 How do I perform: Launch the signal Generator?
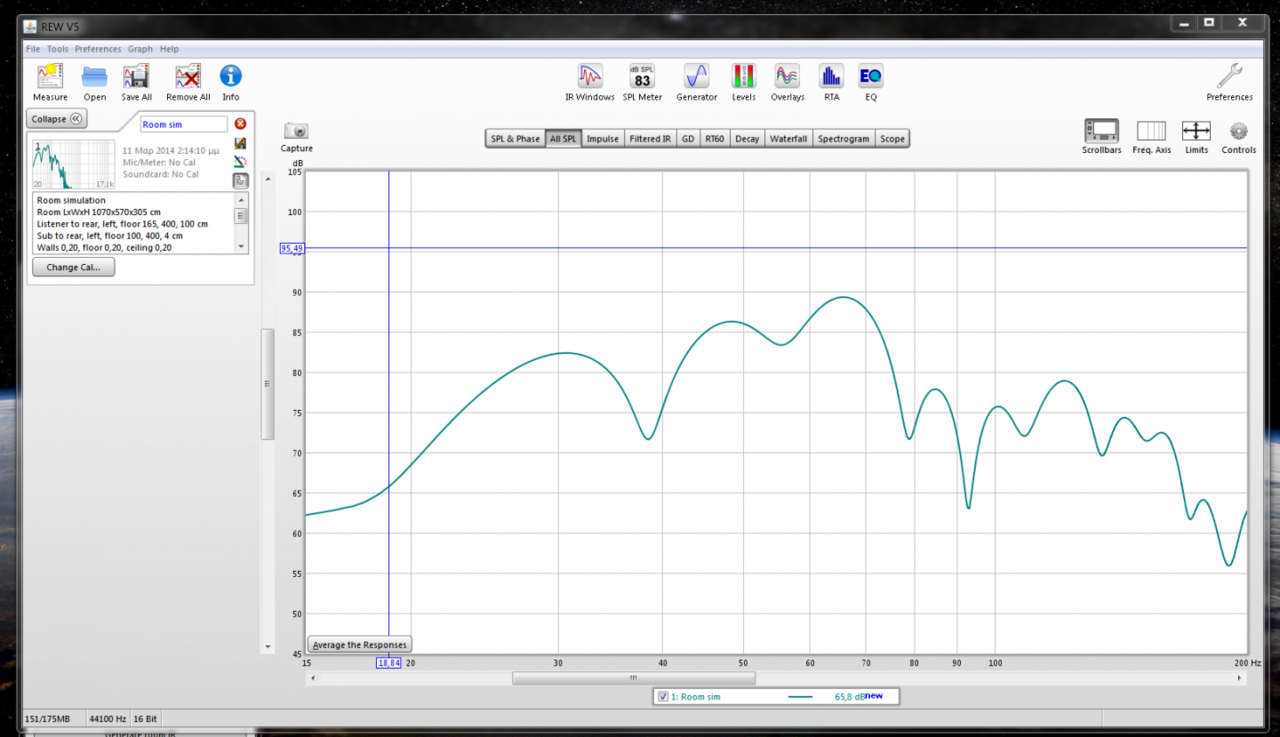(x=696, y=77)
